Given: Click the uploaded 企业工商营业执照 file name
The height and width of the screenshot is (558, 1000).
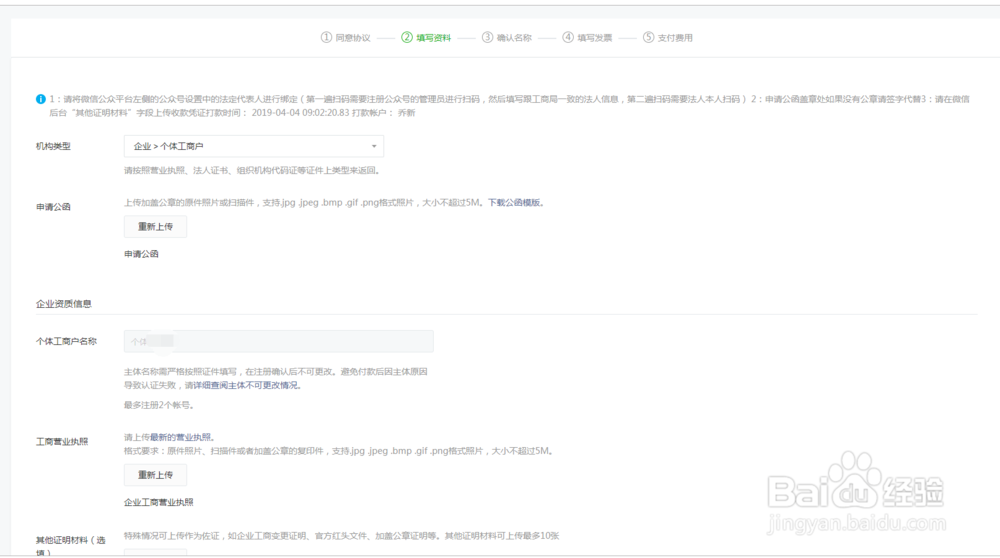Looking at the screenshot, I should [x=158, y=502].
